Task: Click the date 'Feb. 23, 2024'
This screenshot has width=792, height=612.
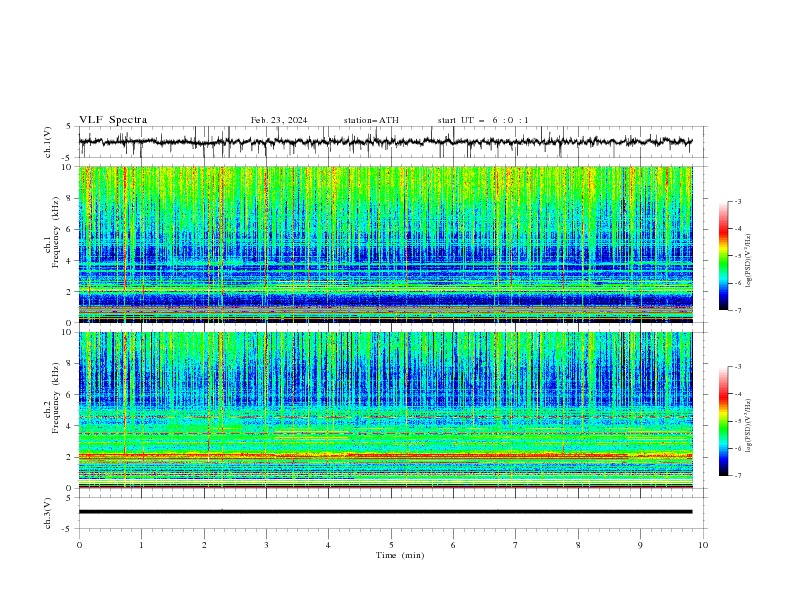Action: click(279, 120)
